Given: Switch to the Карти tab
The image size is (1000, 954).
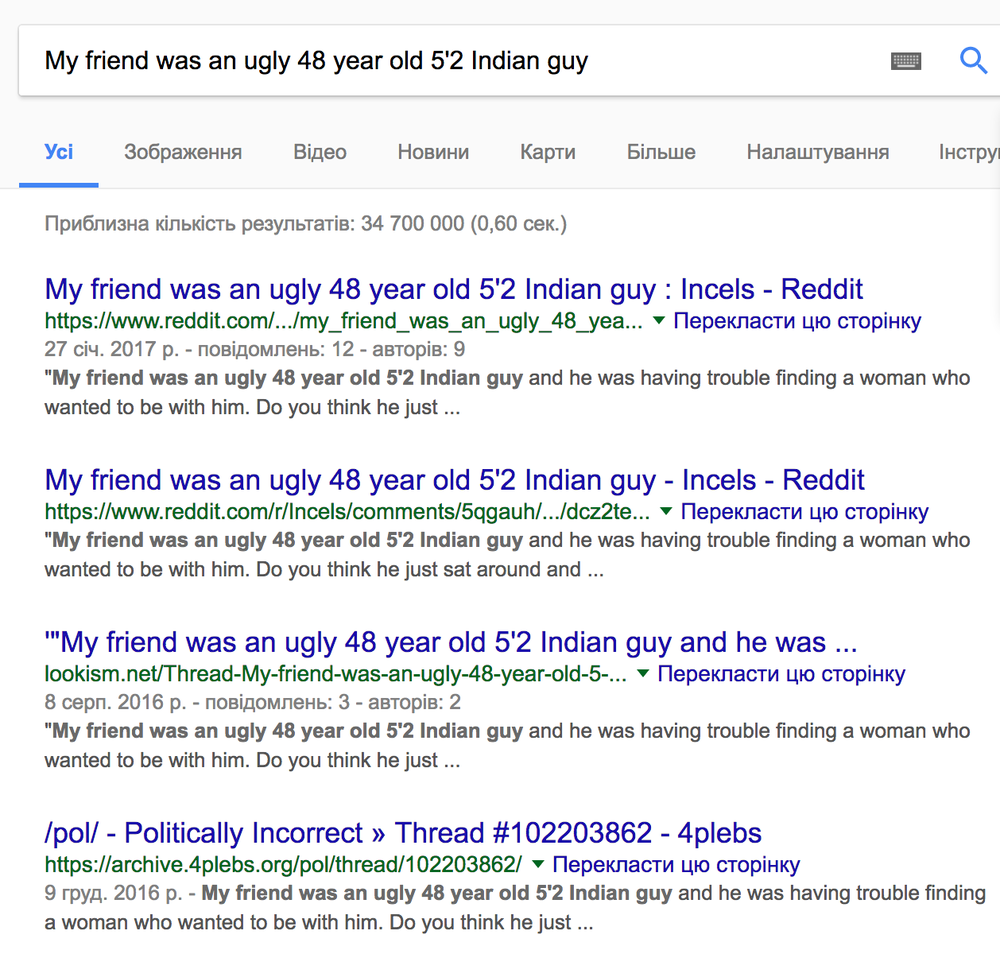Looking at the screenshot, I should coord(548,153).
